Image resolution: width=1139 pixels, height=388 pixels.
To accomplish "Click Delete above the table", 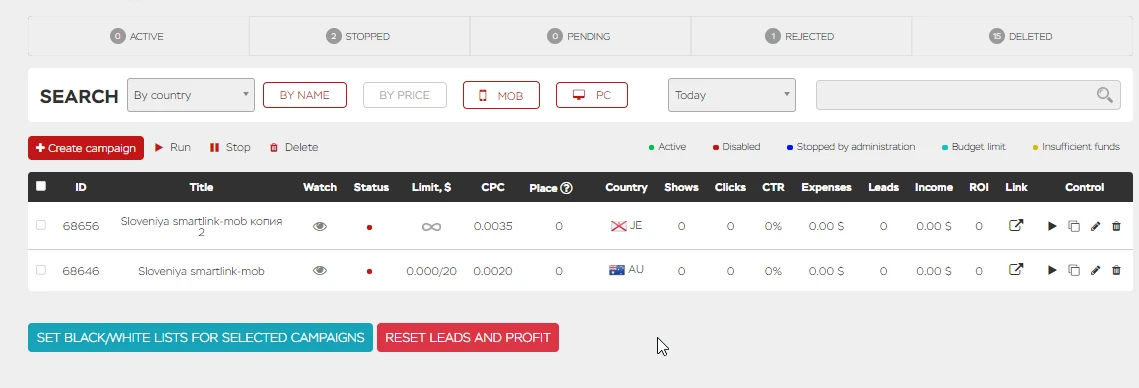I will (x=294, y=147).
